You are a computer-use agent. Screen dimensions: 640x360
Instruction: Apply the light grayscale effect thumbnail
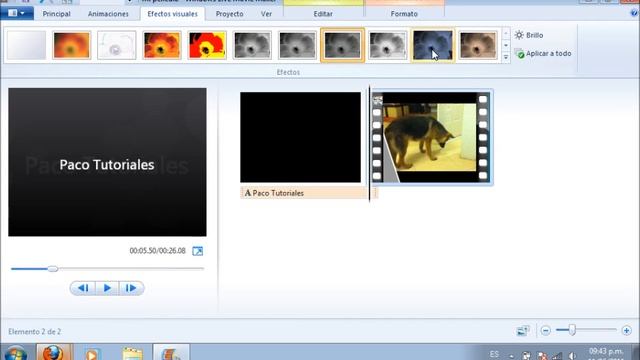click(387, 45)
